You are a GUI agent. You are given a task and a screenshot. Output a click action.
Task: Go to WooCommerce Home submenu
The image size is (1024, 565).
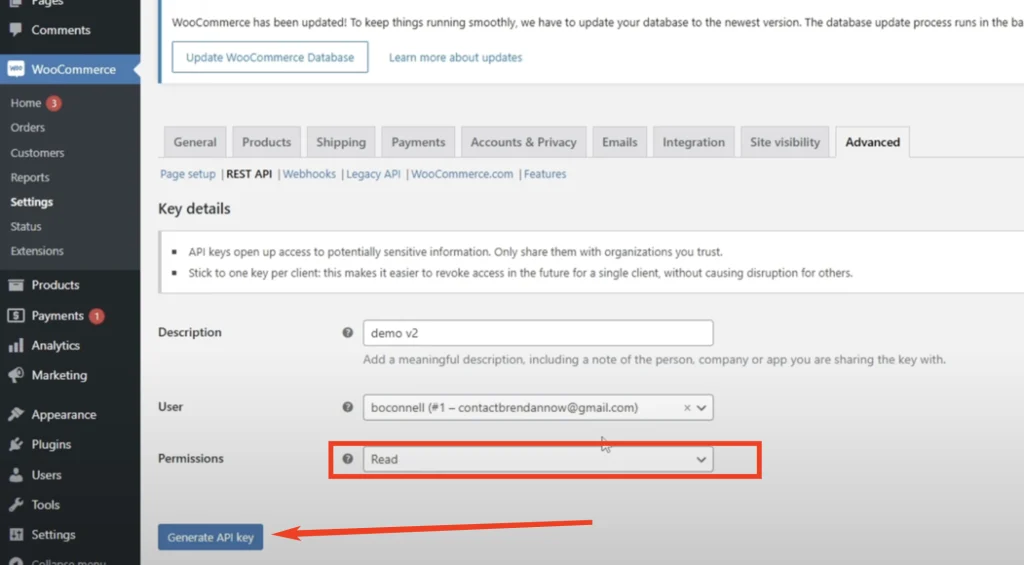25,103
